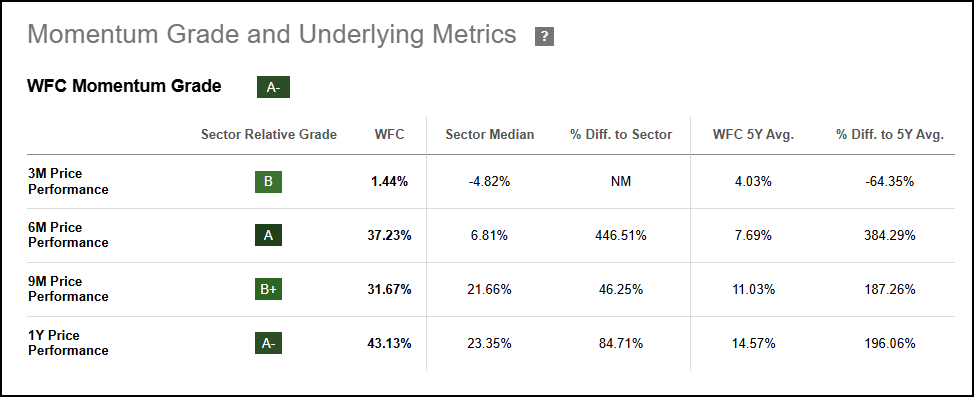Image resolution: width=974 pixels, height=397 pixels.
Task: Click the question mark help icon
Action: tap(544, 37)
